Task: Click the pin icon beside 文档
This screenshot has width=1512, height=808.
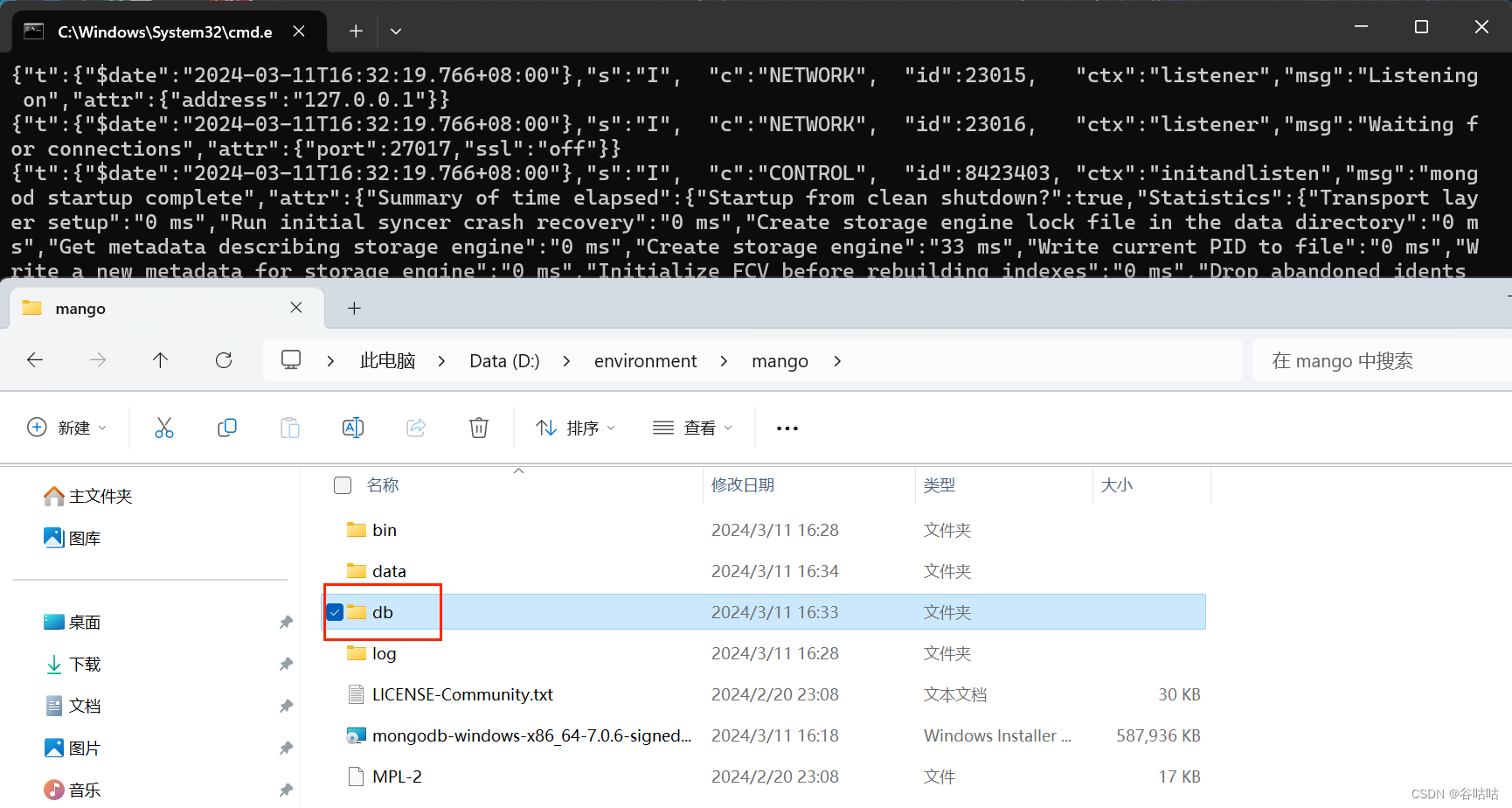Action: [x=286, y=707]
